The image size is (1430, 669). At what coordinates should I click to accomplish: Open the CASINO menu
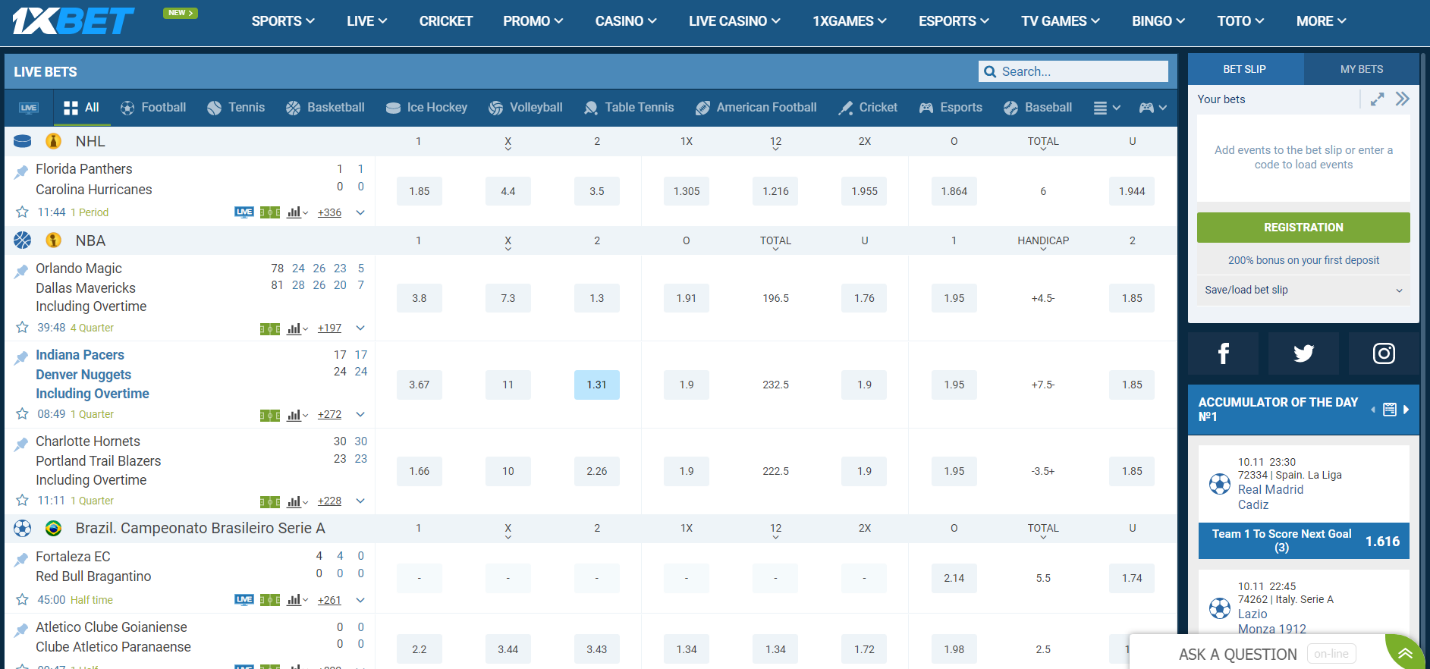[x=626, y=21]
